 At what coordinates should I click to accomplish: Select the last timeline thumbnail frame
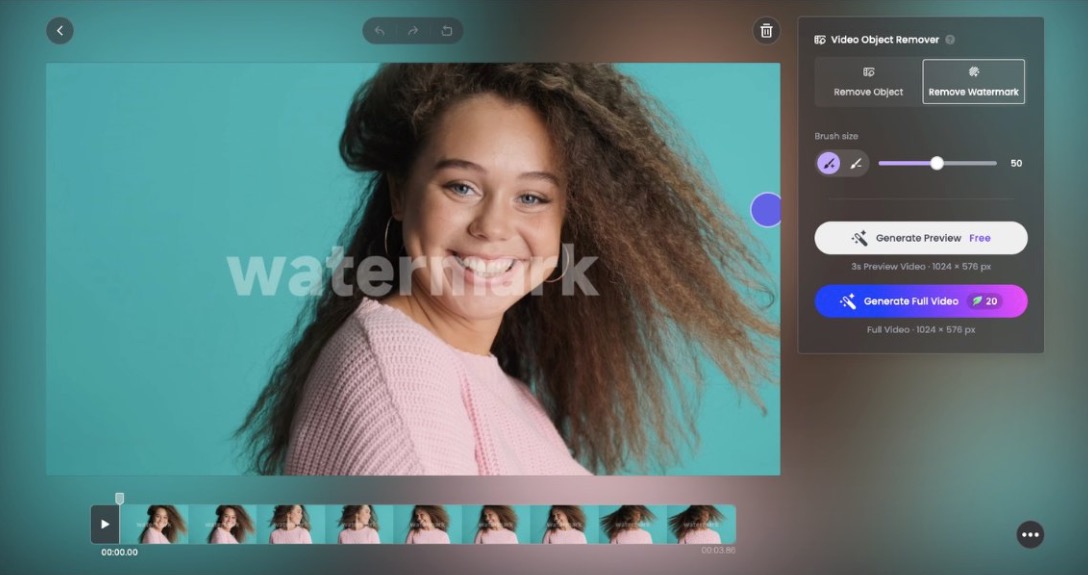[702, 524]
